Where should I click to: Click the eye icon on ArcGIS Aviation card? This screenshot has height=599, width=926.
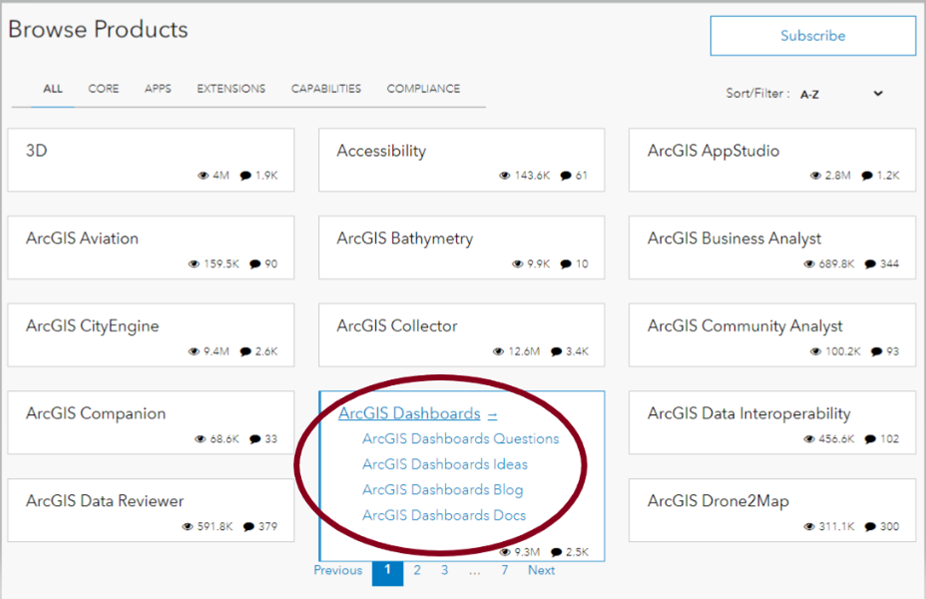[x=194, y=264]
